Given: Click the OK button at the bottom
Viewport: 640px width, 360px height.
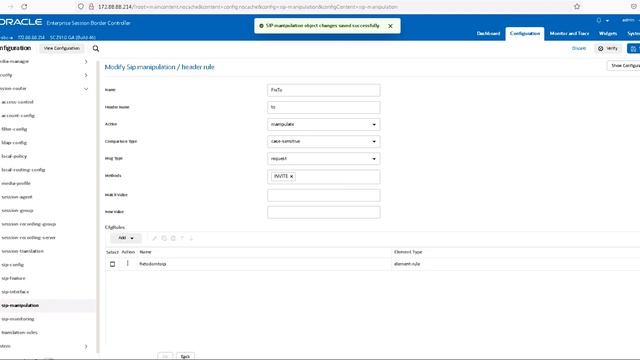Looking at the screenshot, I should [x=165, y=356].
